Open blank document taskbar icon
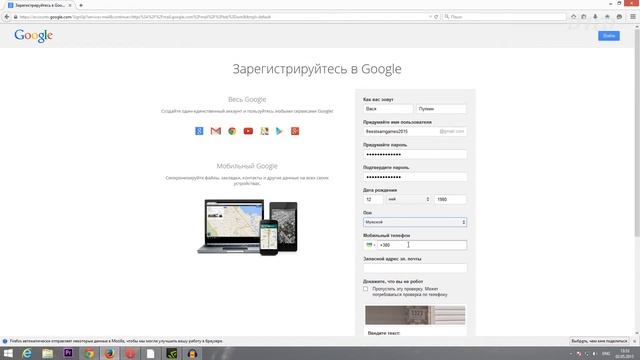Screen dimensions: 640x360 pos(151,353)
